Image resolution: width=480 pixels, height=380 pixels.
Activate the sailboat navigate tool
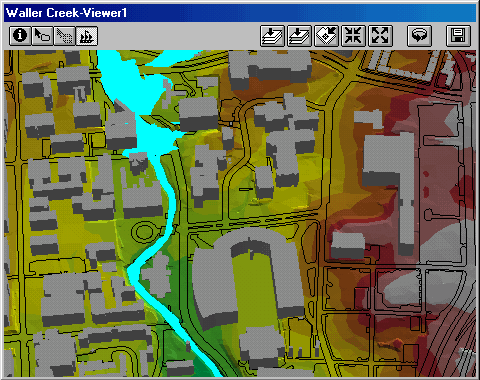tap(87, 35)
